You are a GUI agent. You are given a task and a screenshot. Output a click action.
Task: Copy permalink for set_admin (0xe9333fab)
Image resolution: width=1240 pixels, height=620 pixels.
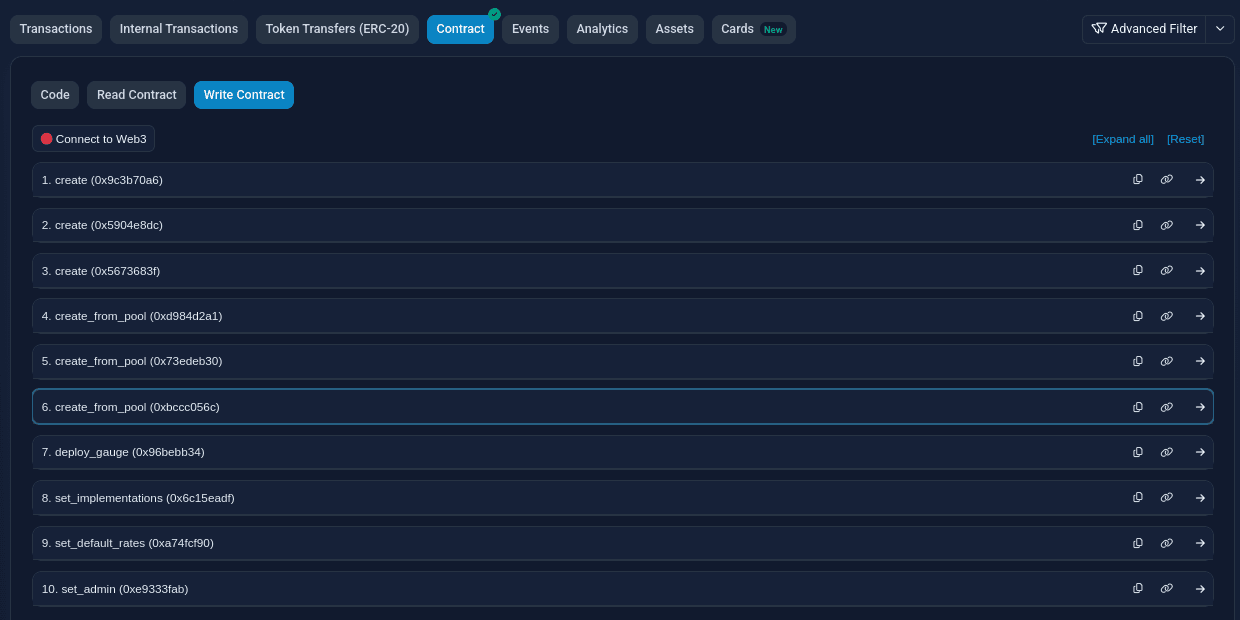coord(1167,589)
